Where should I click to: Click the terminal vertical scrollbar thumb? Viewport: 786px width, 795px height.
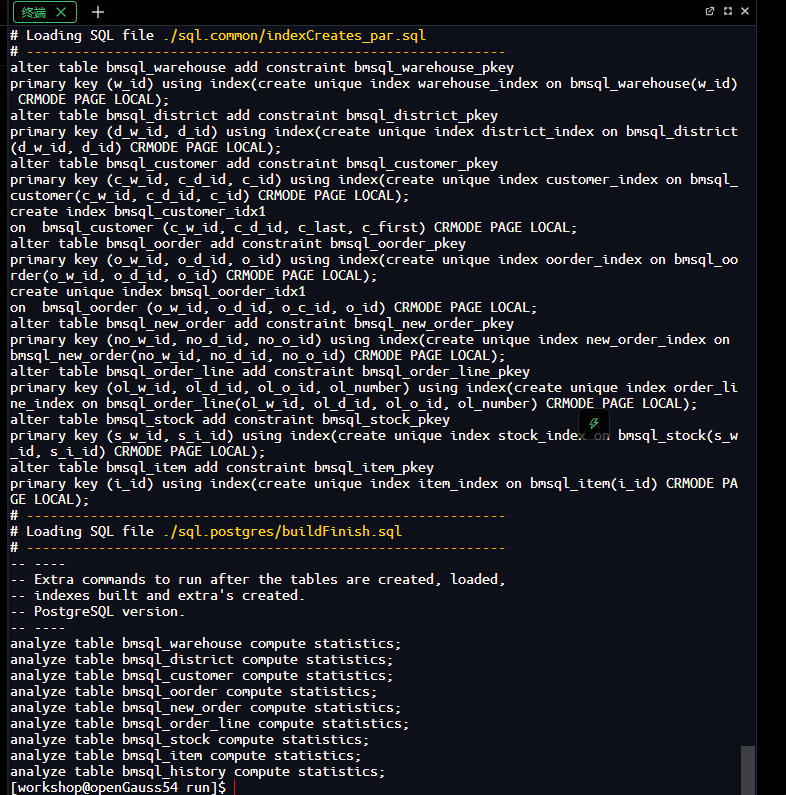point(748,770)
